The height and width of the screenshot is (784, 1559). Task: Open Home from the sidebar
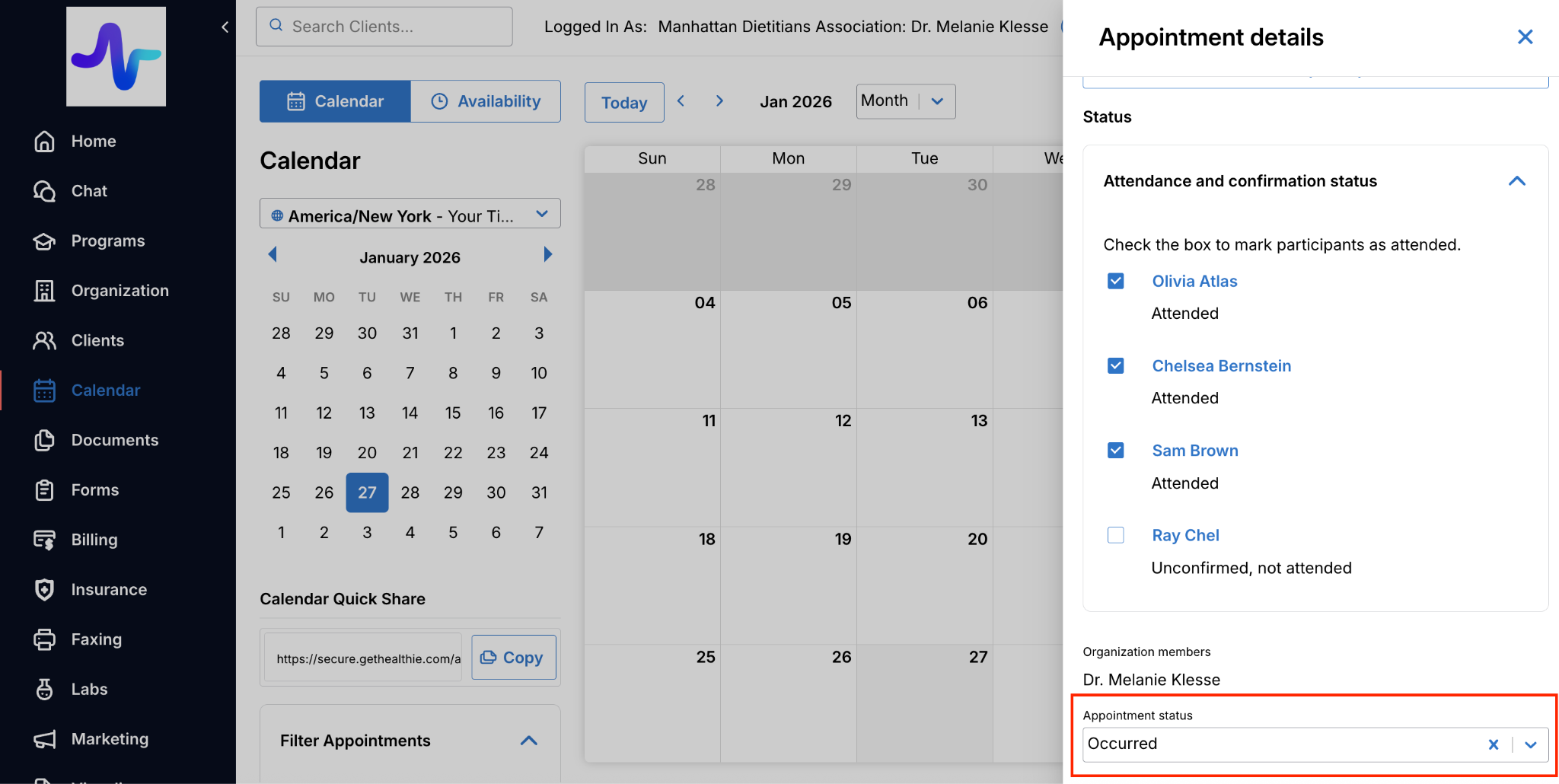point(94,142)
